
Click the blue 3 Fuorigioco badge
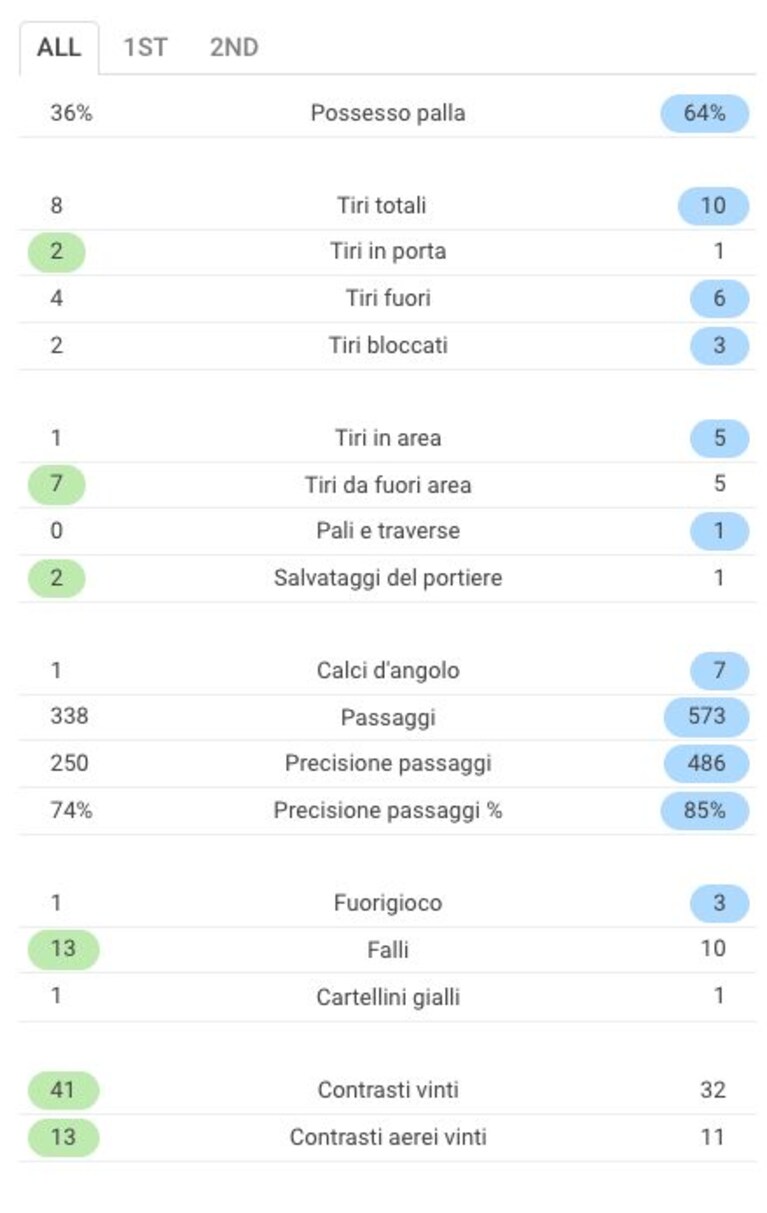pos(719,903)
